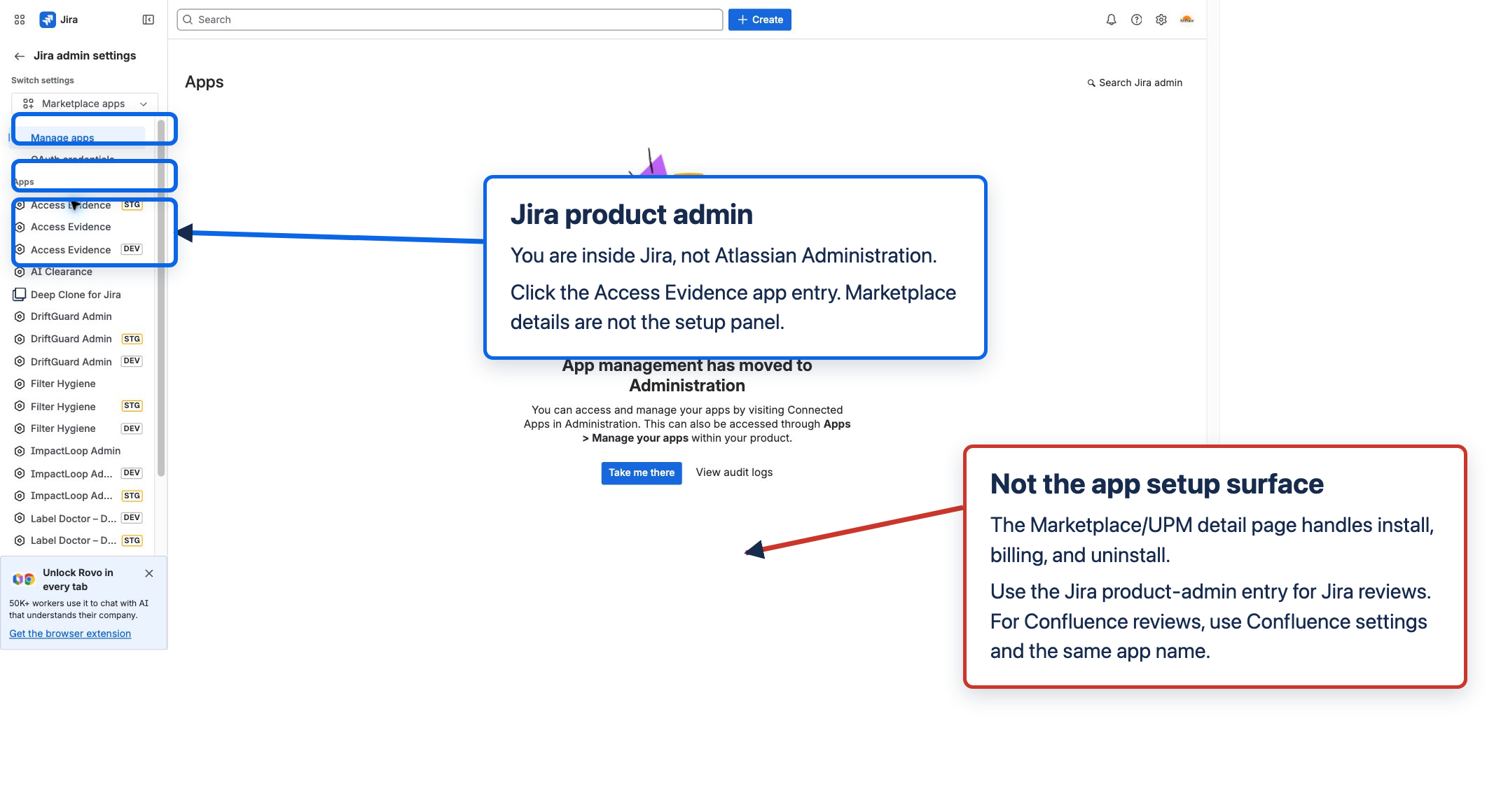This screenshot has width=1508, height=812.
Task: Open ImpactLoop Ad... DEV entry
Action: click(78, 474)
